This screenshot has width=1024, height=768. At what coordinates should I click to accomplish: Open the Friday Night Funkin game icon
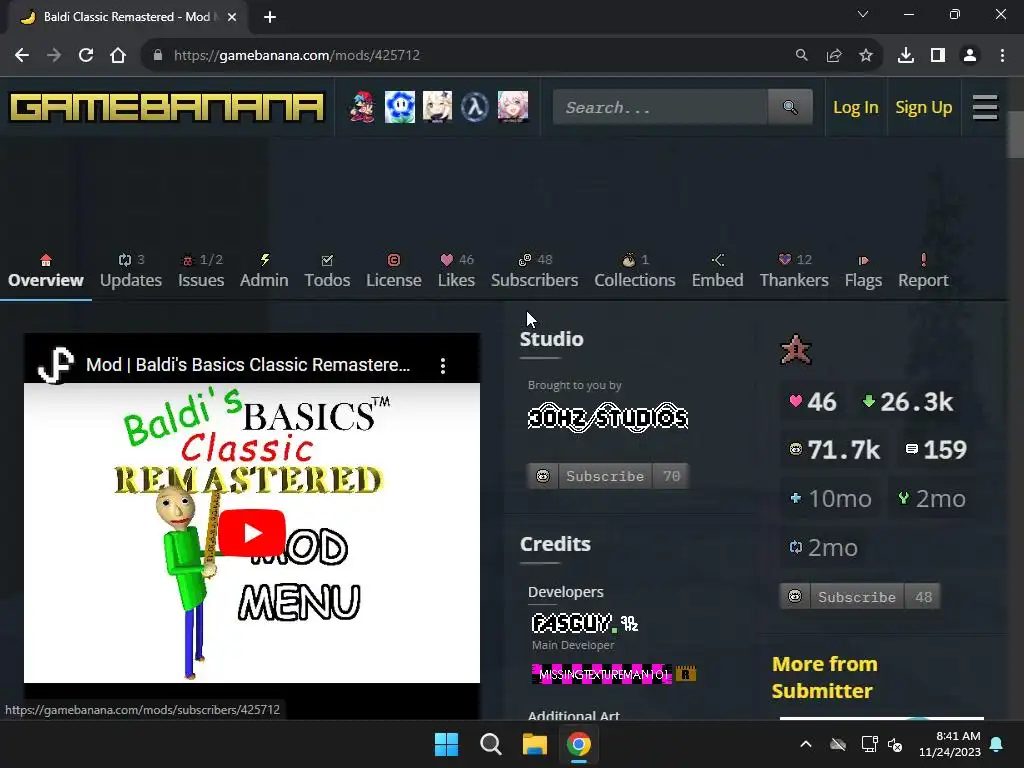coord(362,107)
